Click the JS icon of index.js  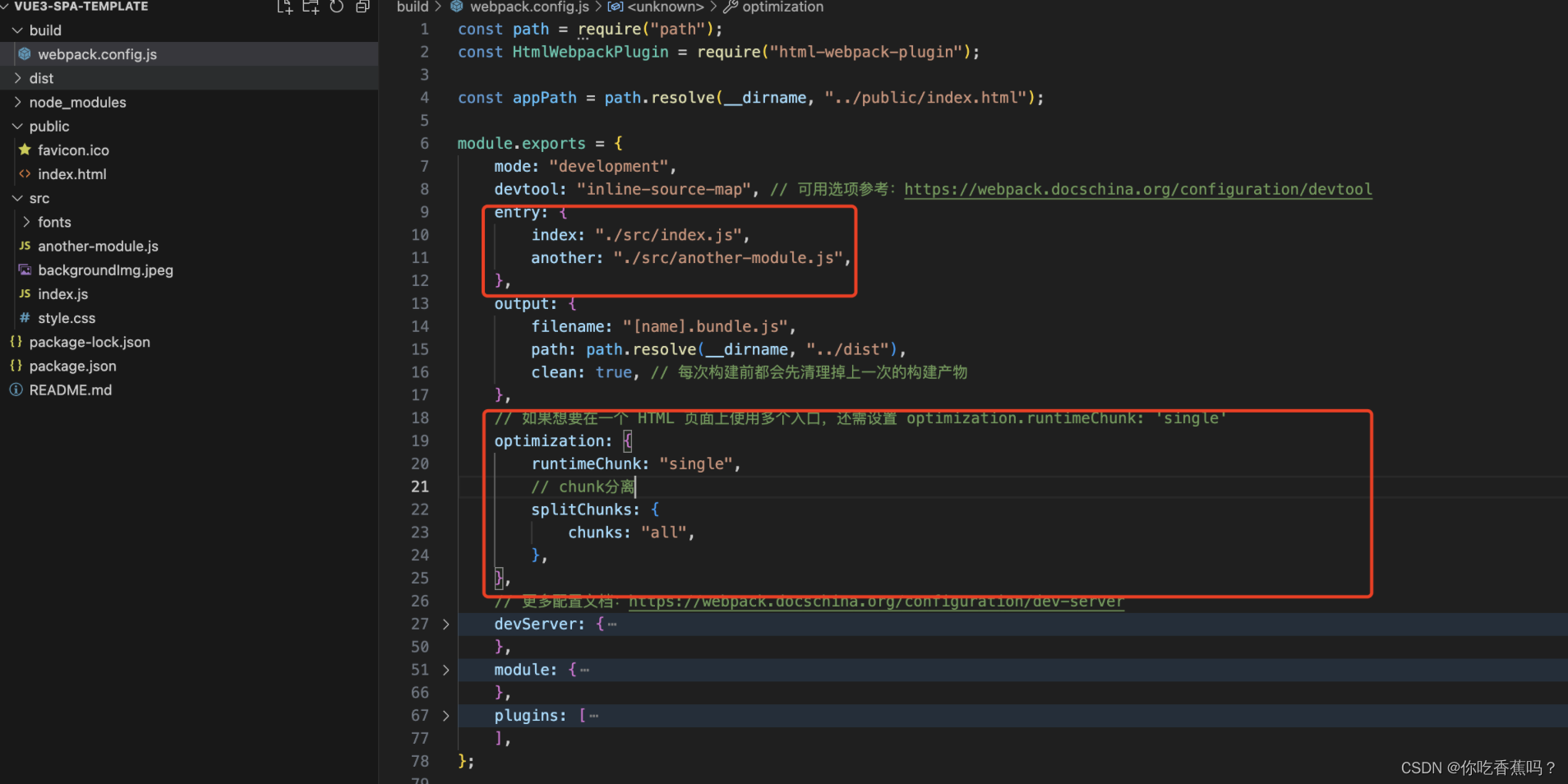click(25, 293)
